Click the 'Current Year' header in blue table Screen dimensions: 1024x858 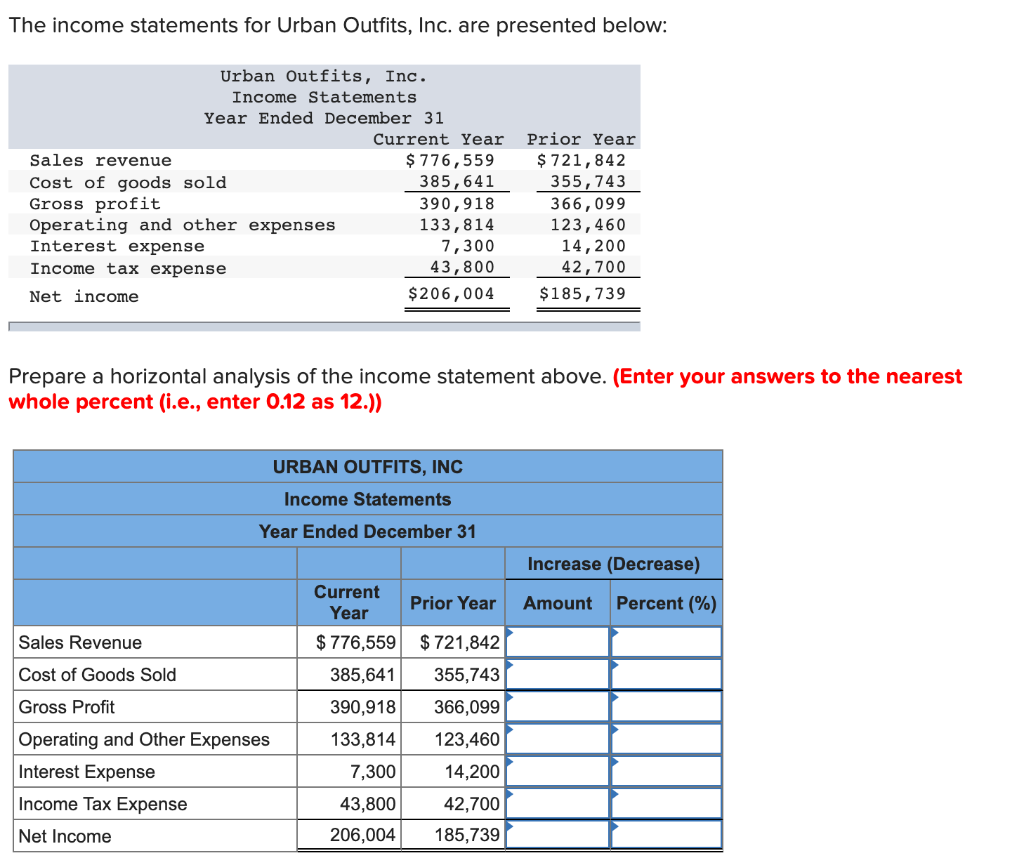pos(347,602)
